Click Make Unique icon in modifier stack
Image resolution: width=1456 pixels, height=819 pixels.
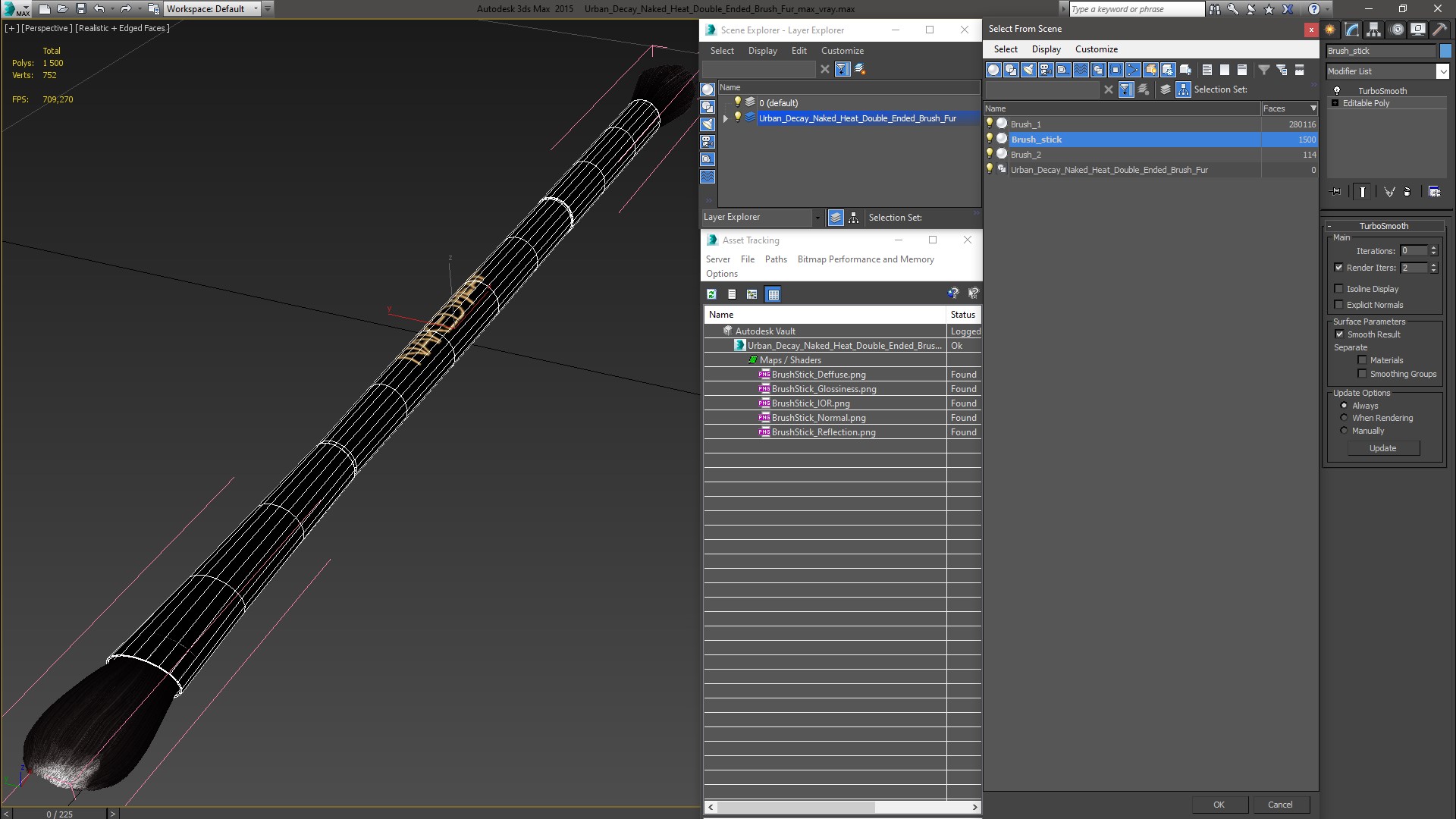(1389, 192)
